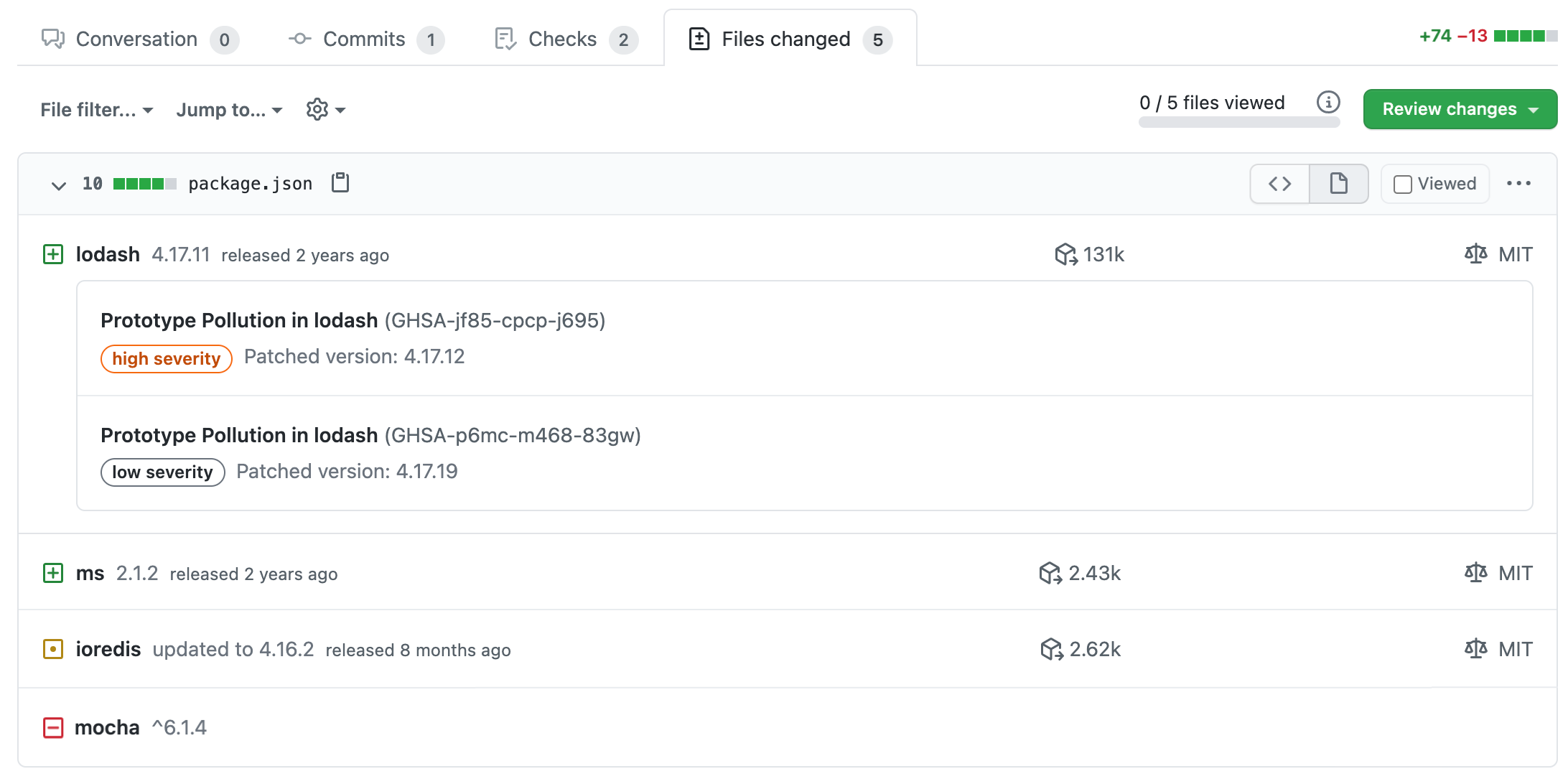Click the ms package icon
This screenshot has height=784, width=1568.
[x=52, y=573]
